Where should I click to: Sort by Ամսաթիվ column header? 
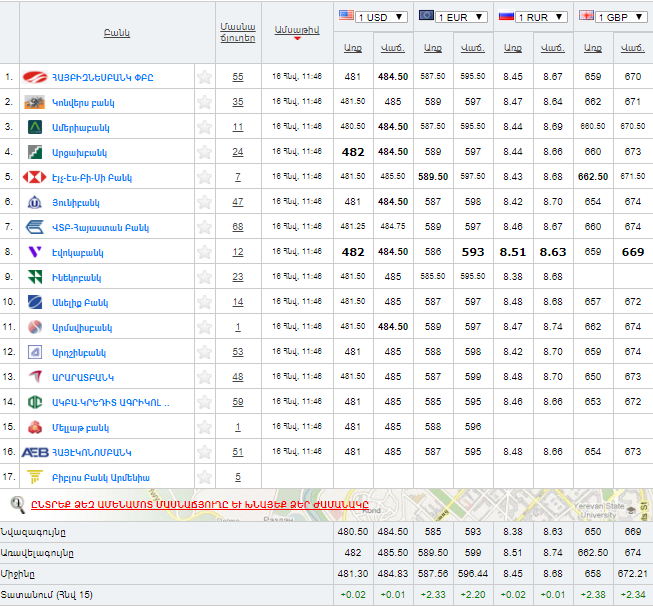tap(297, 30)
